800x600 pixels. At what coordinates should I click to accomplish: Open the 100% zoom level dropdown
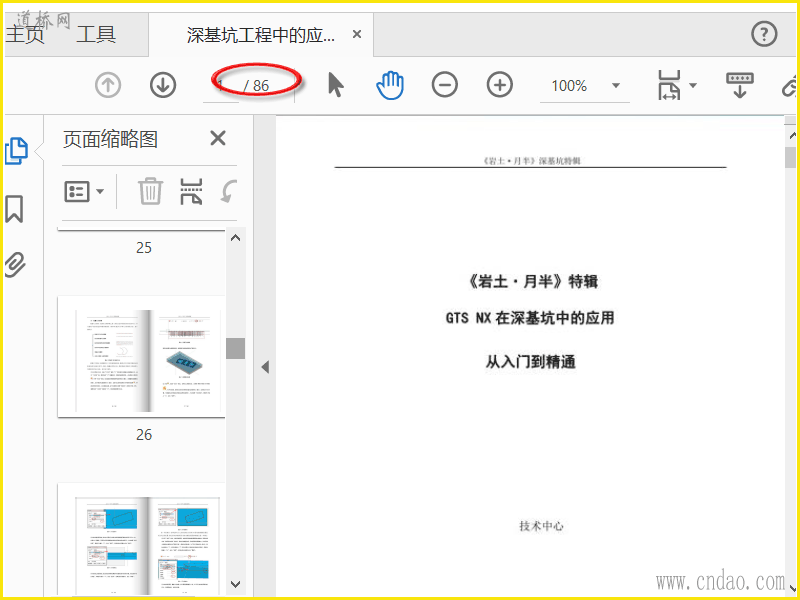click(616, 86)
